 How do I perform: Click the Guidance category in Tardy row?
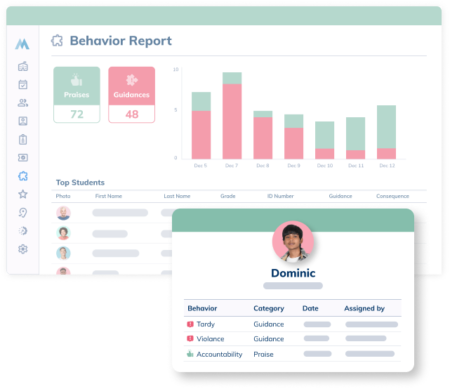[x=269, y=324]
